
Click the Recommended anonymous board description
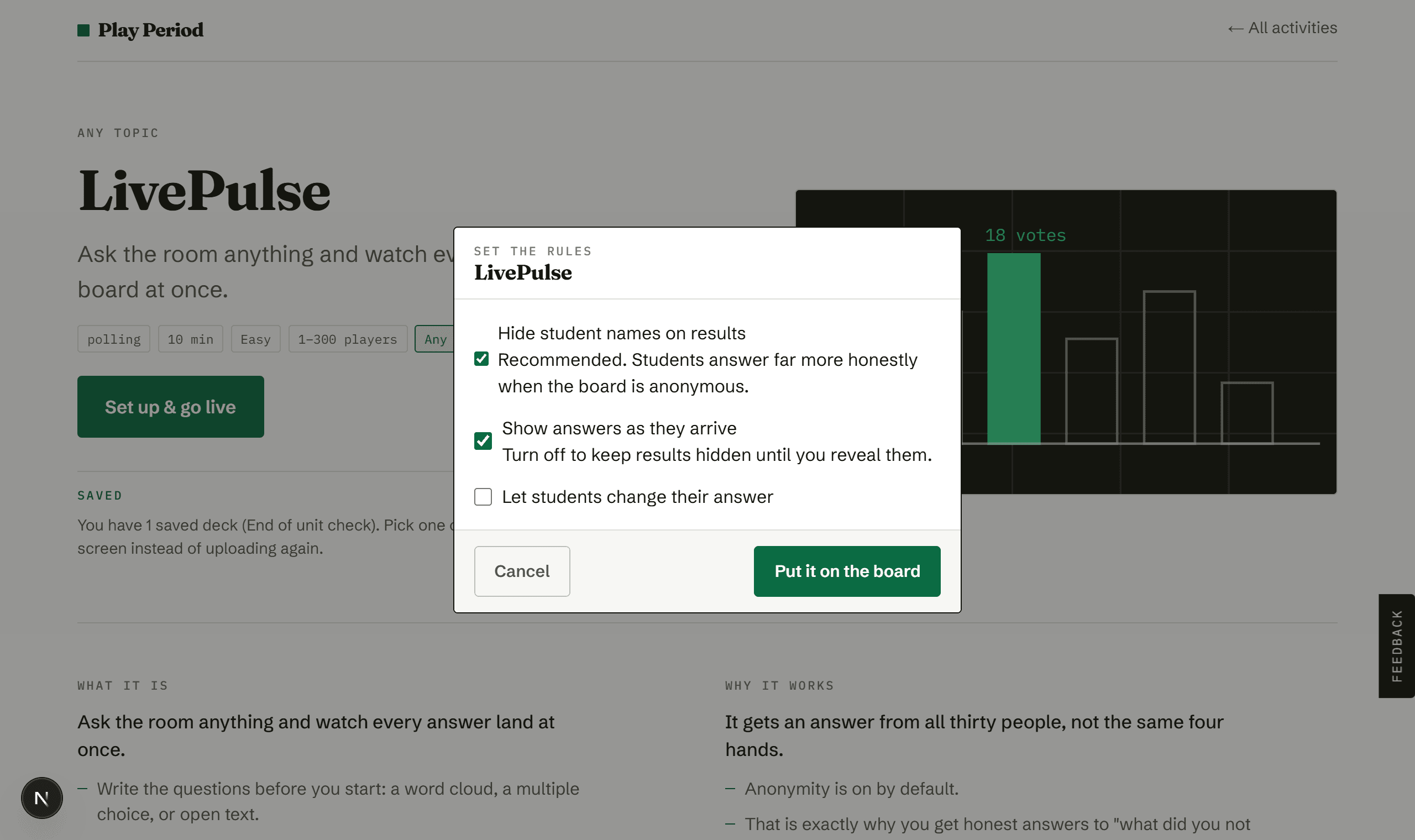pos(707,373)
